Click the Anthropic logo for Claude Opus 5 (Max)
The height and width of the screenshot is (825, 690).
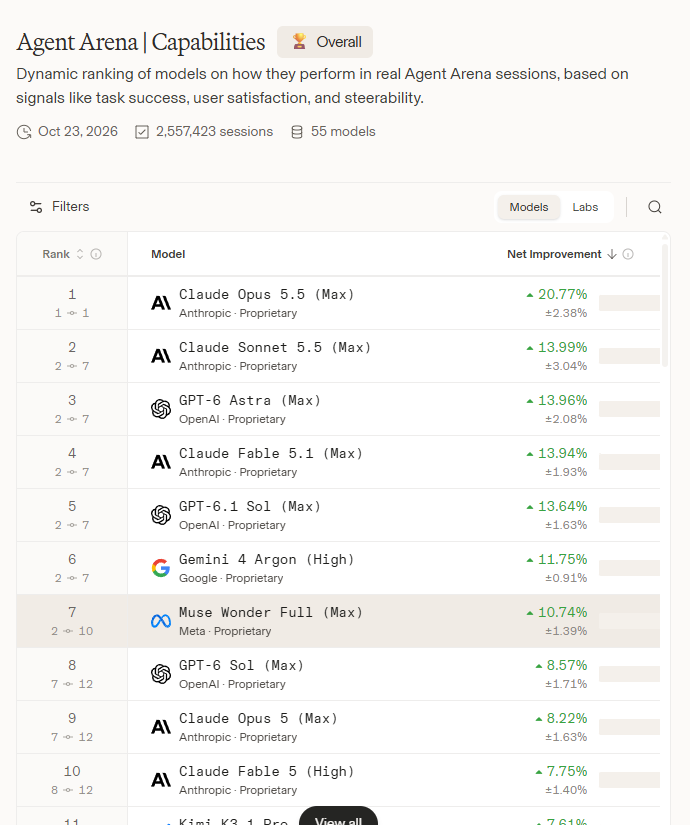[161, 727]
